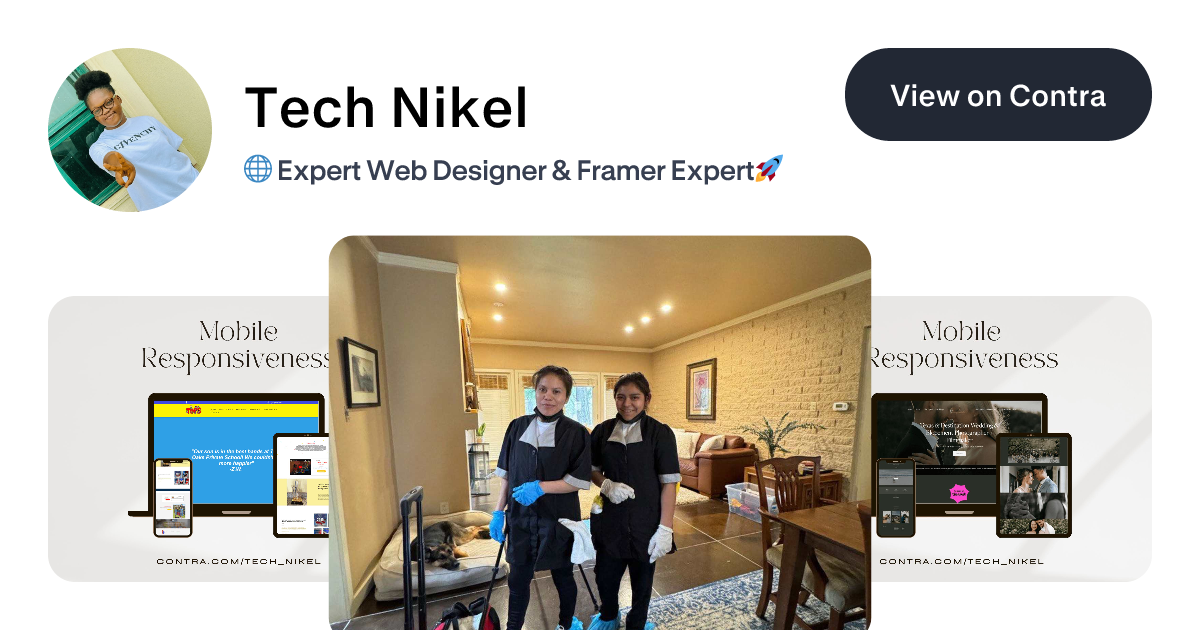Click the phone mockup on right card
The height and width of the screenshot is (630, 1200).
pos(895,498)
